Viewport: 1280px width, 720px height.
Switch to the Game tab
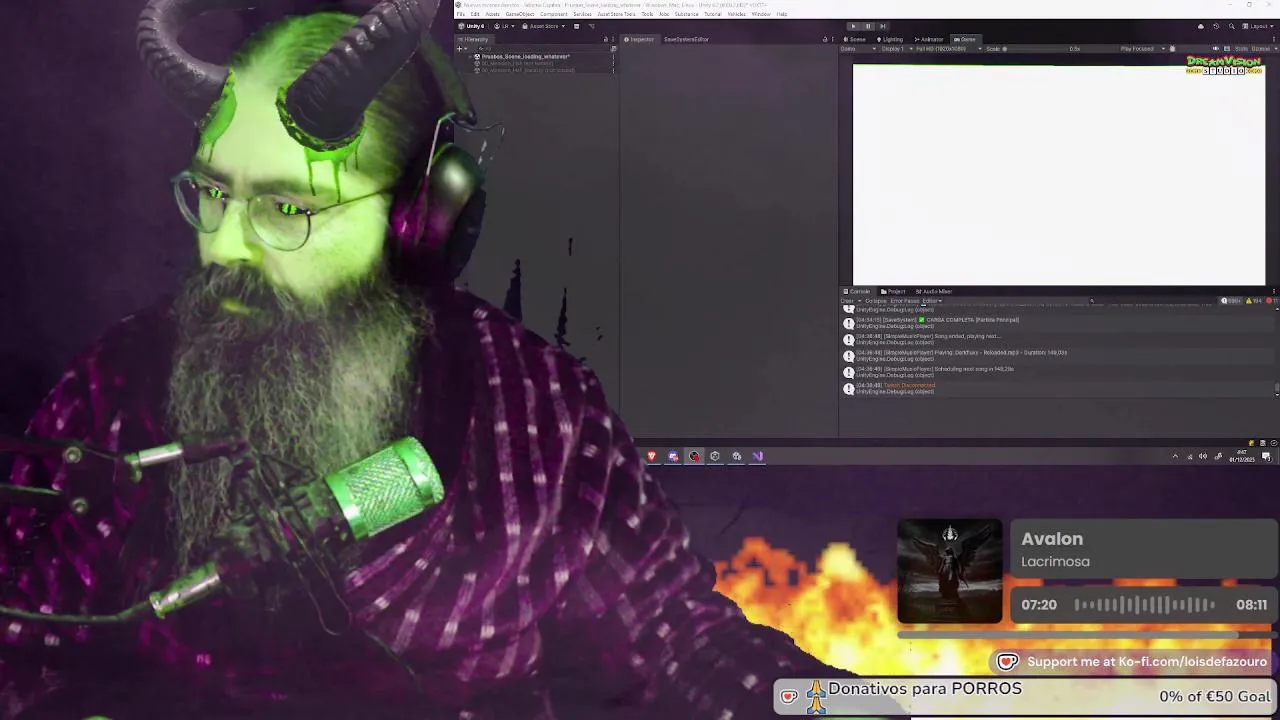point(965,39)
